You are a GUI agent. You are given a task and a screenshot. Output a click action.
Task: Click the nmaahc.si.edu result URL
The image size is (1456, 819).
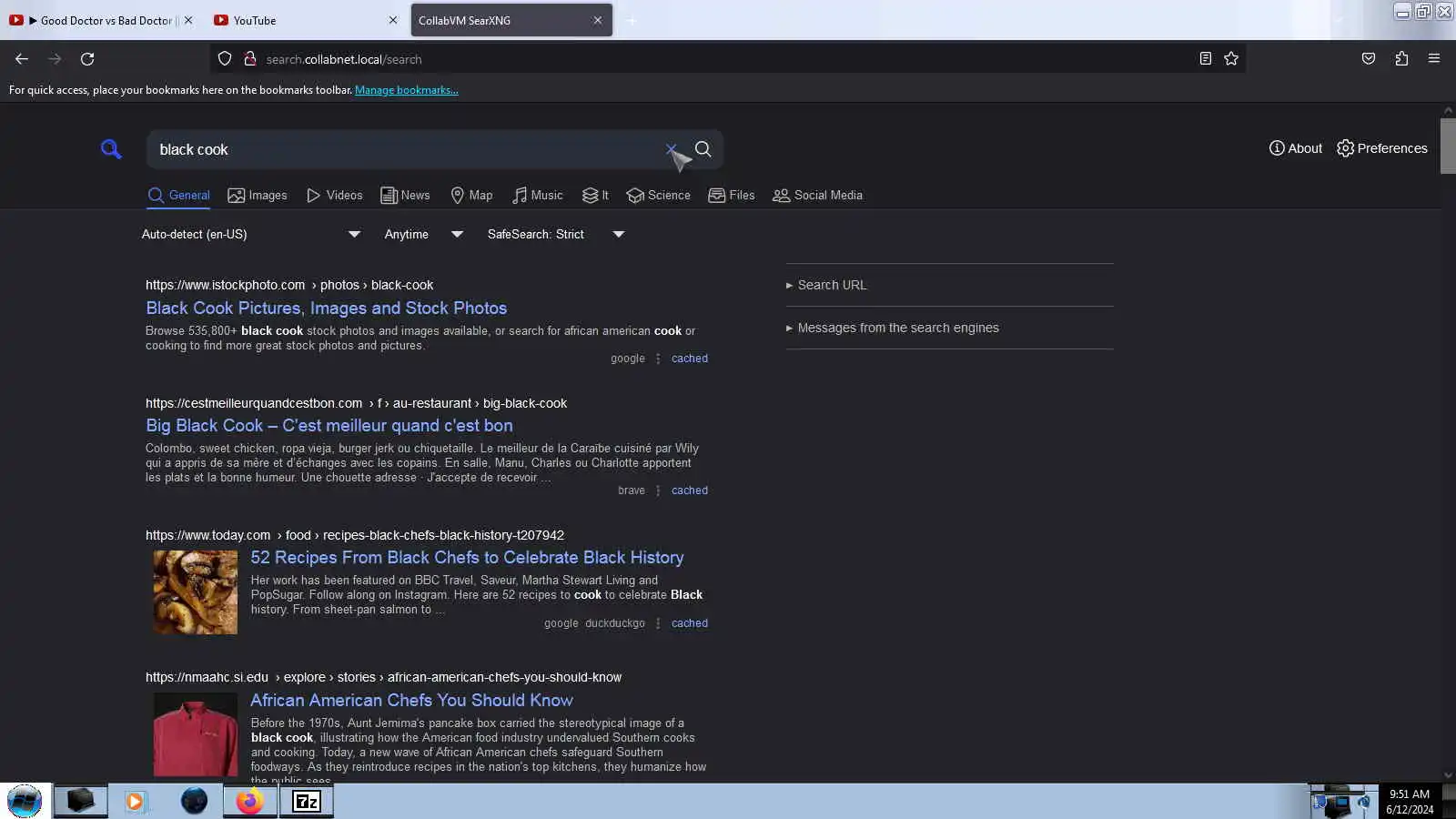(x=383, y=677)
